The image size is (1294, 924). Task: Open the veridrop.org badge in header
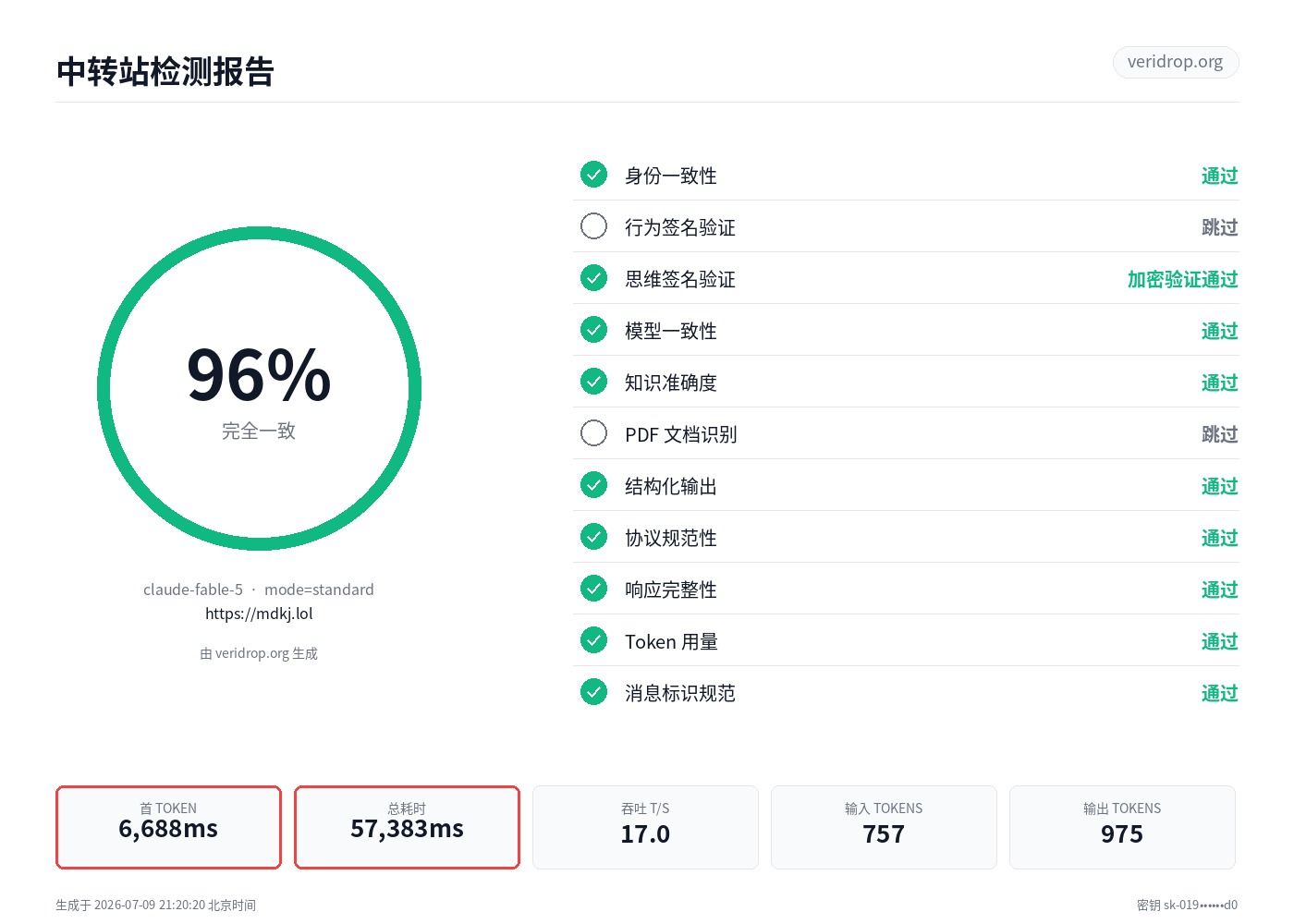[x=1175, y=62]
